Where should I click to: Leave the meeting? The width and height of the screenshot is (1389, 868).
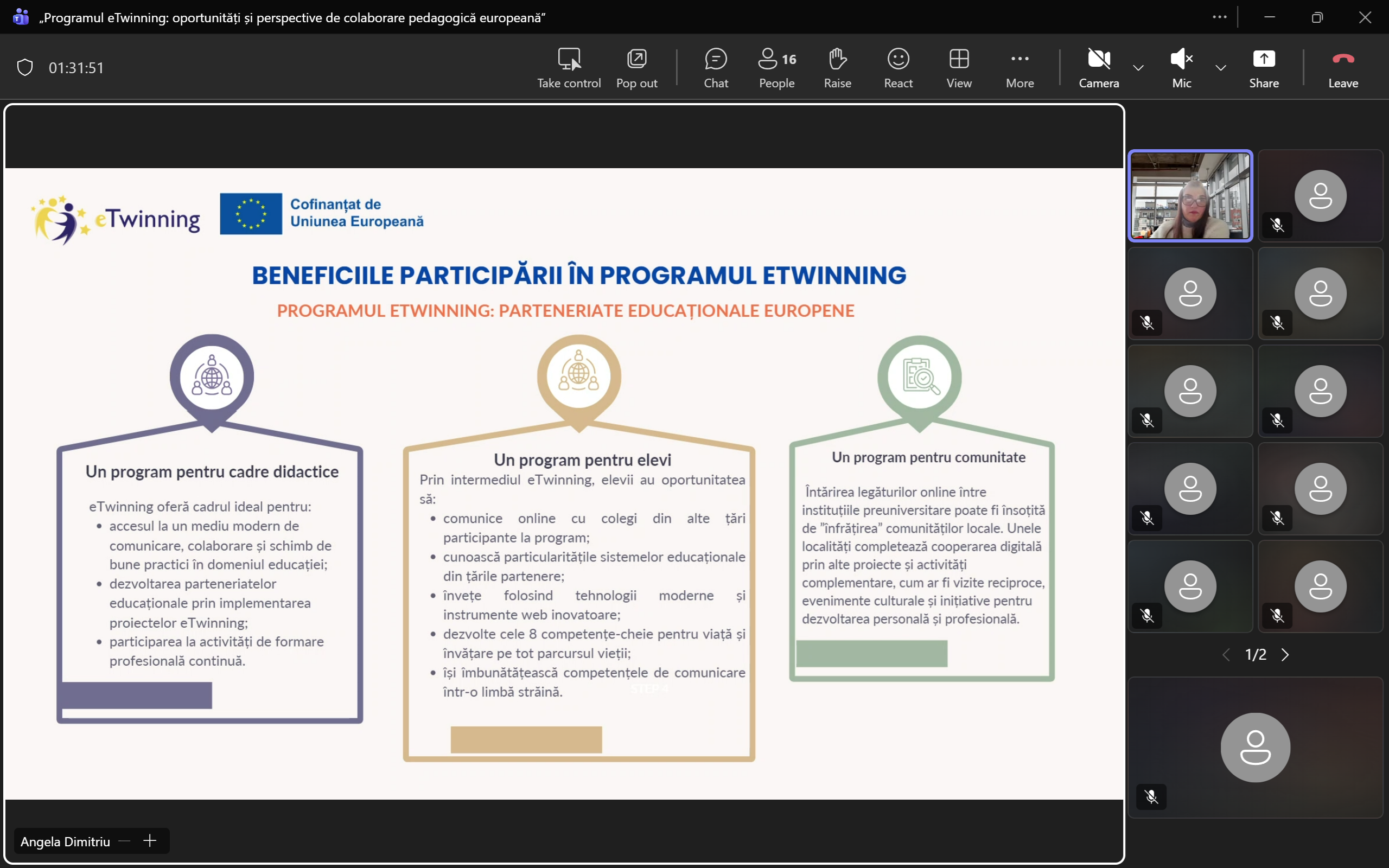click(1343, 68)
